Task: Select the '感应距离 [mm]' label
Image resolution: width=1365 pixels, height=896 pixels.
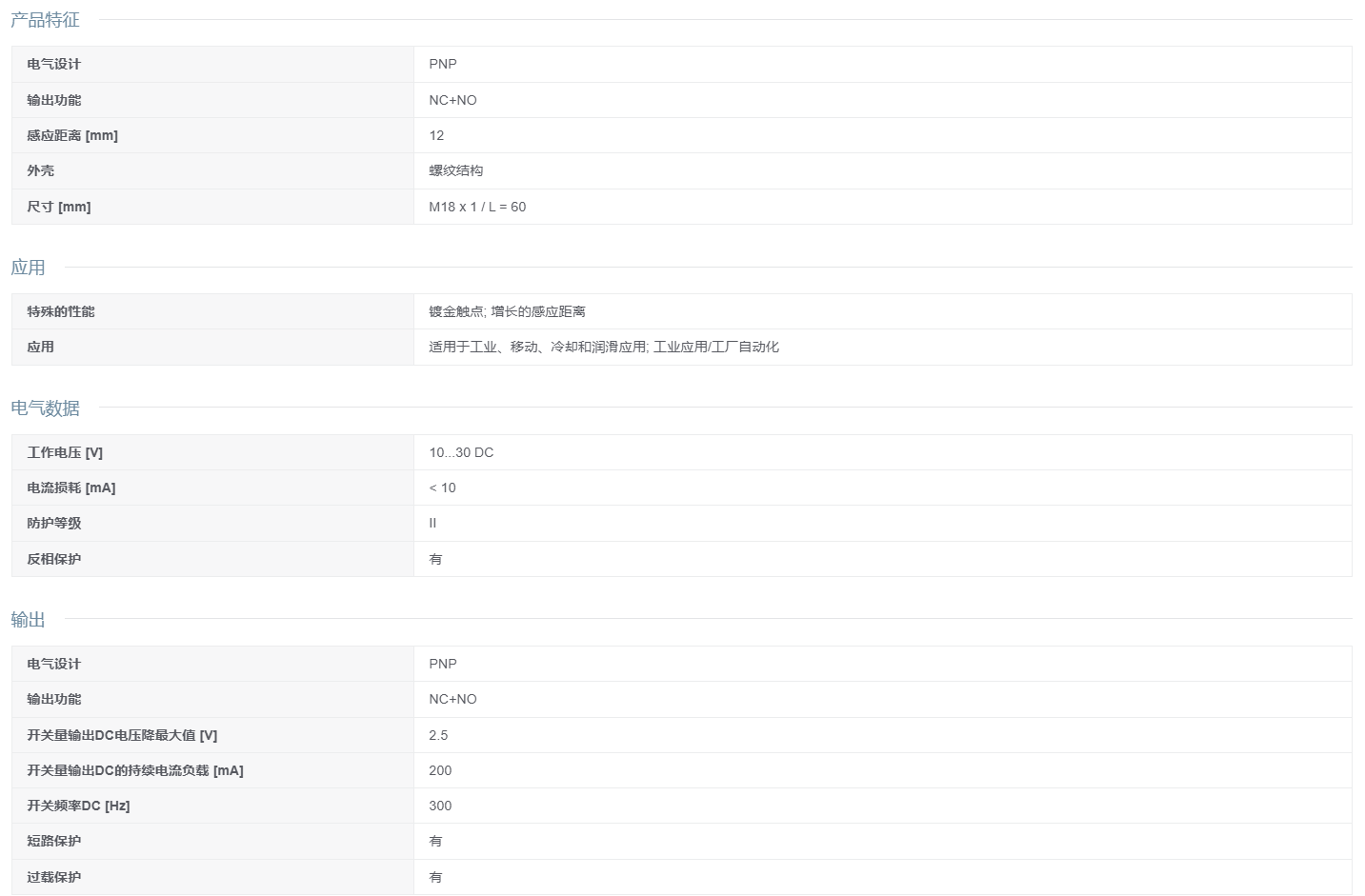Action: click(72, 135)
